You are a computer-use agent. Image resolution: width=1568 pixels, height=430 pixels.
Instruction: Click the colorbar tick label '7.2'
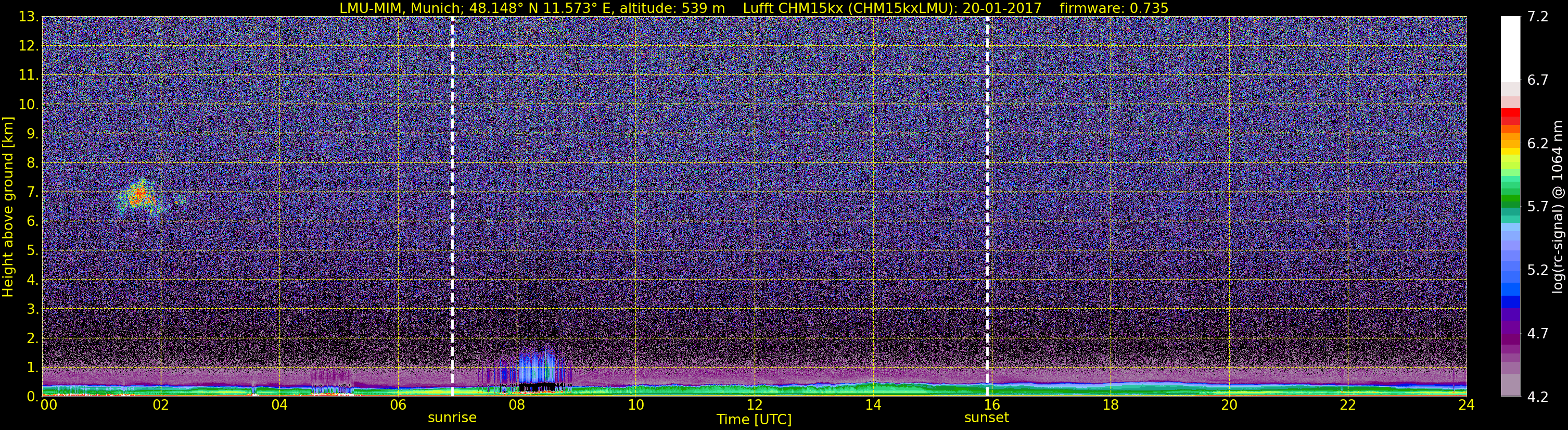click(x=1538, y=17)
